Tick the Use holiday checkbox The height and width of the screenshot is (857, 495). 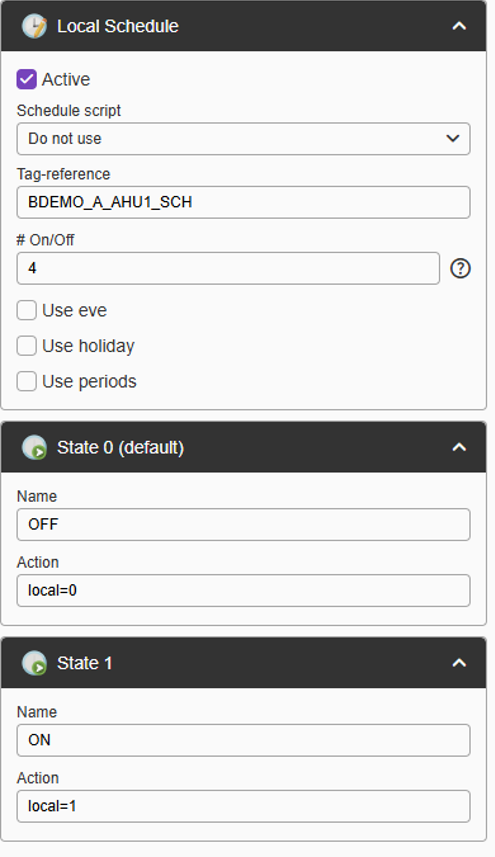click(26, 346)
